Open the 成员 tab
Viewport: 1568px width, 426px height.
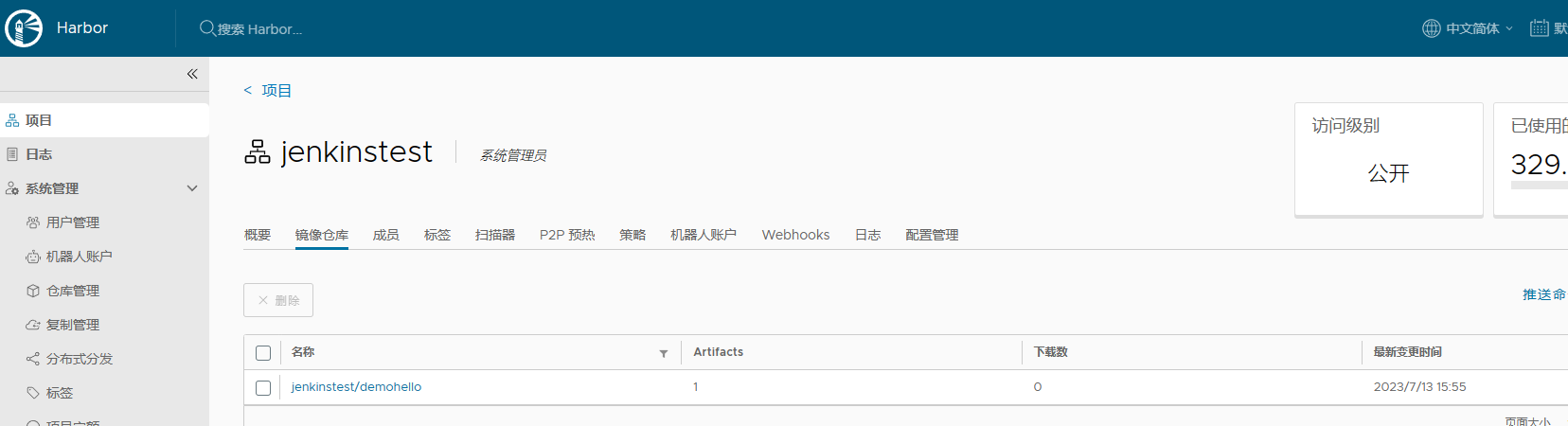pos(386,235)
